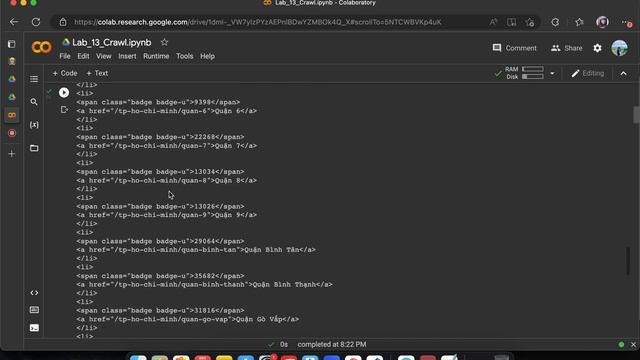The width and height of the screenshot is (640, 360).
Task: Click the output line containing 'Quận 8'
Action: pyautogui.click(x=167, y=180)
